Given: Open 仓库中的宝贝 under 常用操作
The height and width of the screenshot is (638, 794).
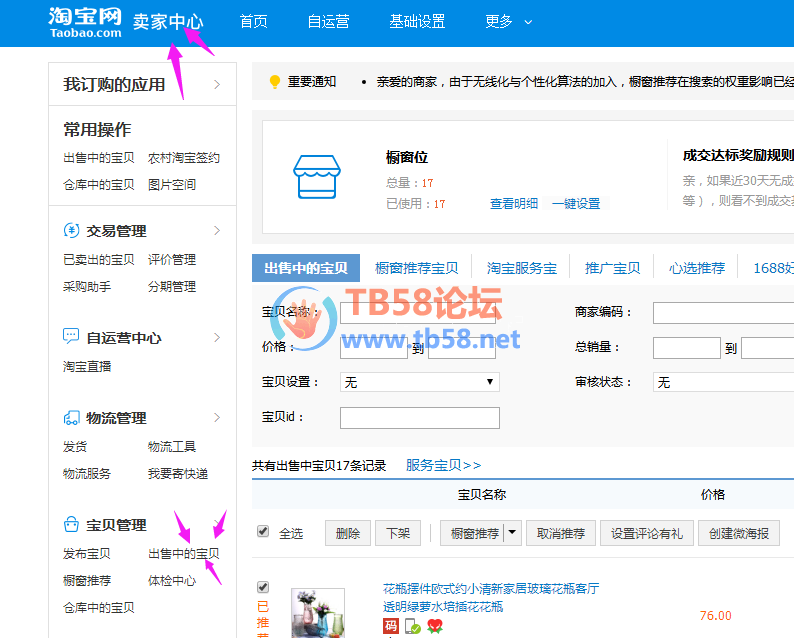Looking at the screenshot, I should pos(99,184).
